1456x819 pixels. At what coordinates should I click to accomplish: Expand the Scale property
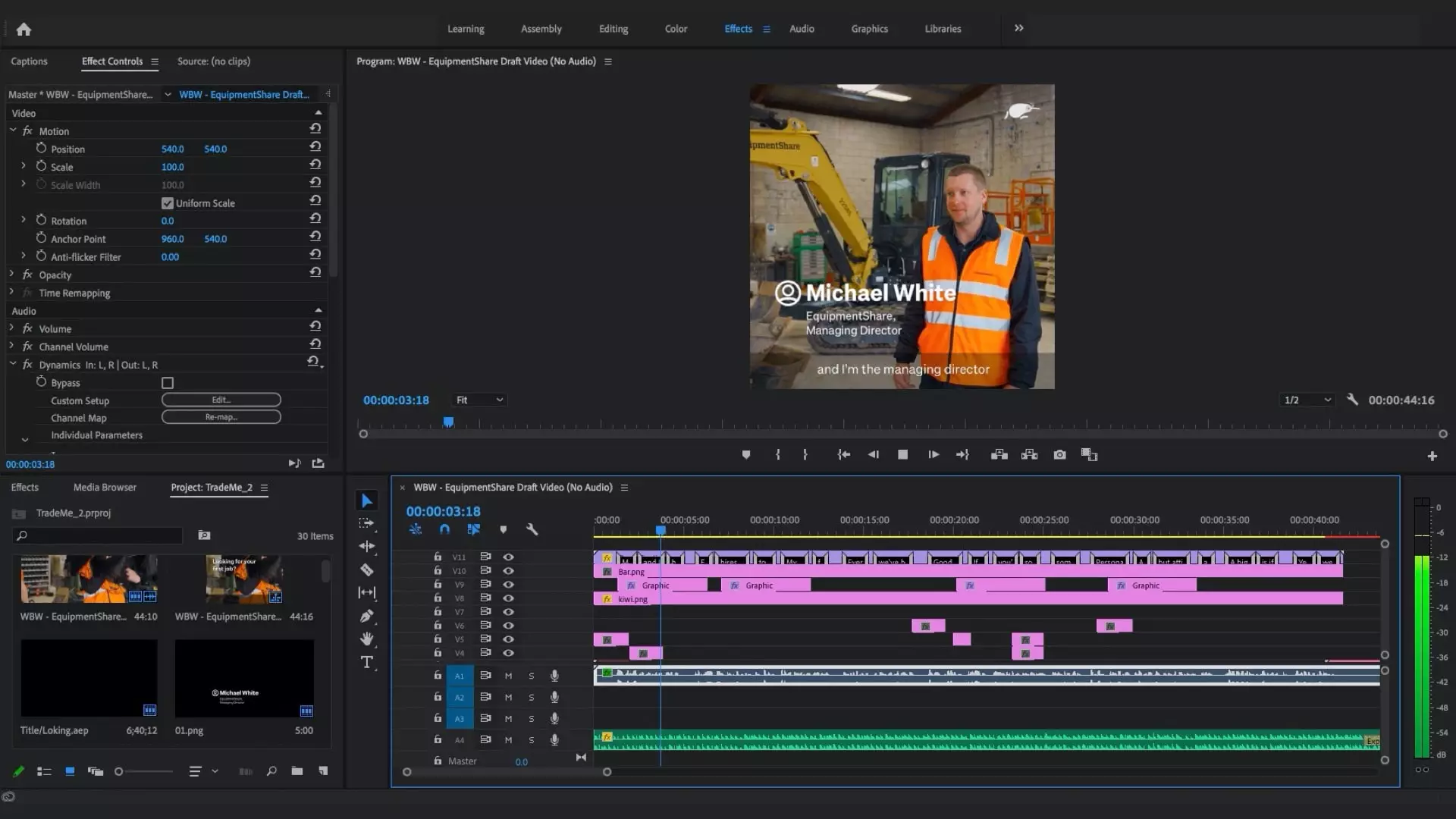[24, 166]
